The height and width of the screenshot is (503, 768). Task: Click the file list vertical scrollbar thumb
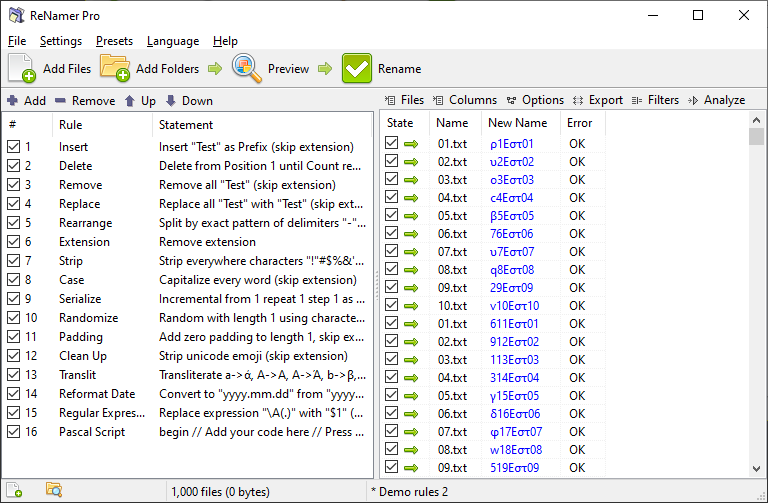(757, 138)
